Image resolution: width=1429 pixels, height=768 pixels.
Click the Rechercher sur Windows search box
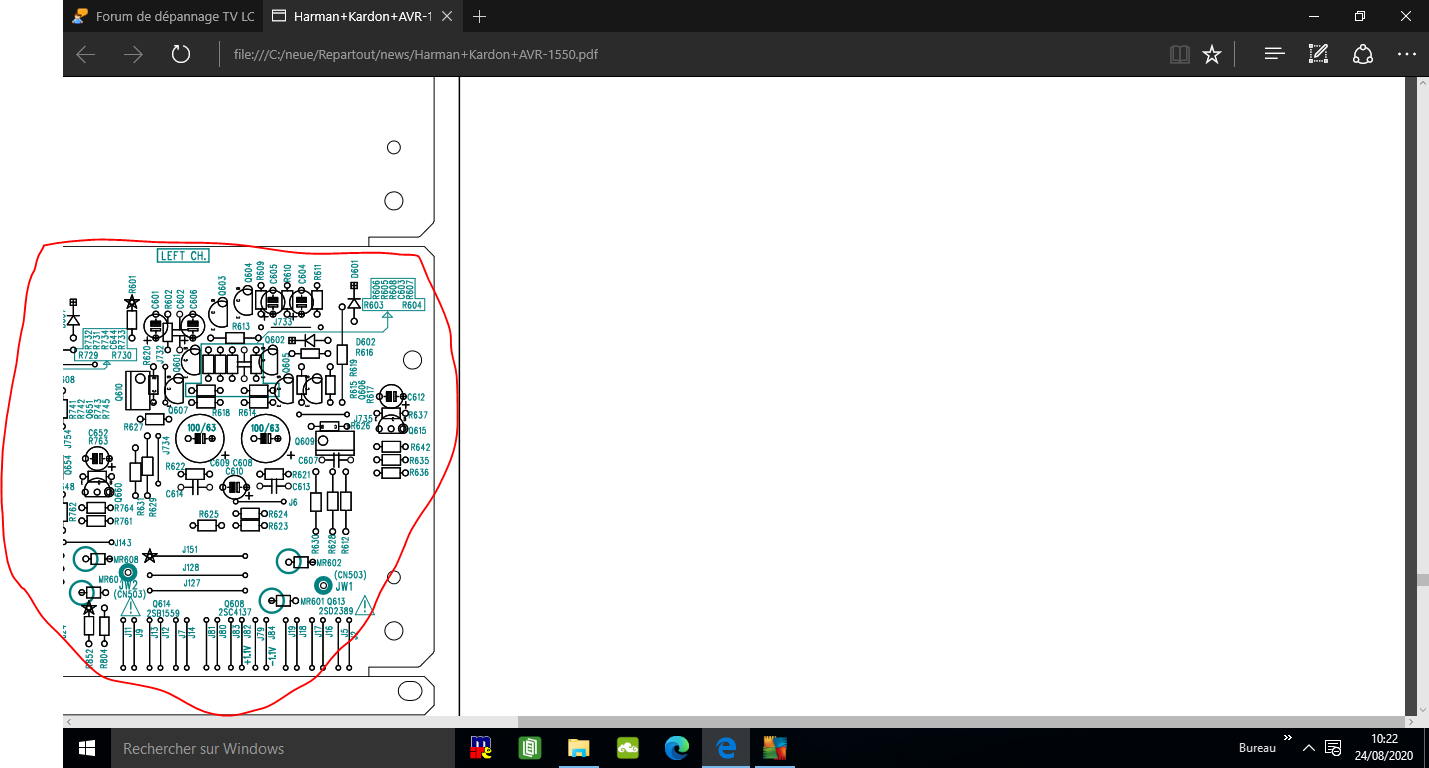(x=284, y=748)
